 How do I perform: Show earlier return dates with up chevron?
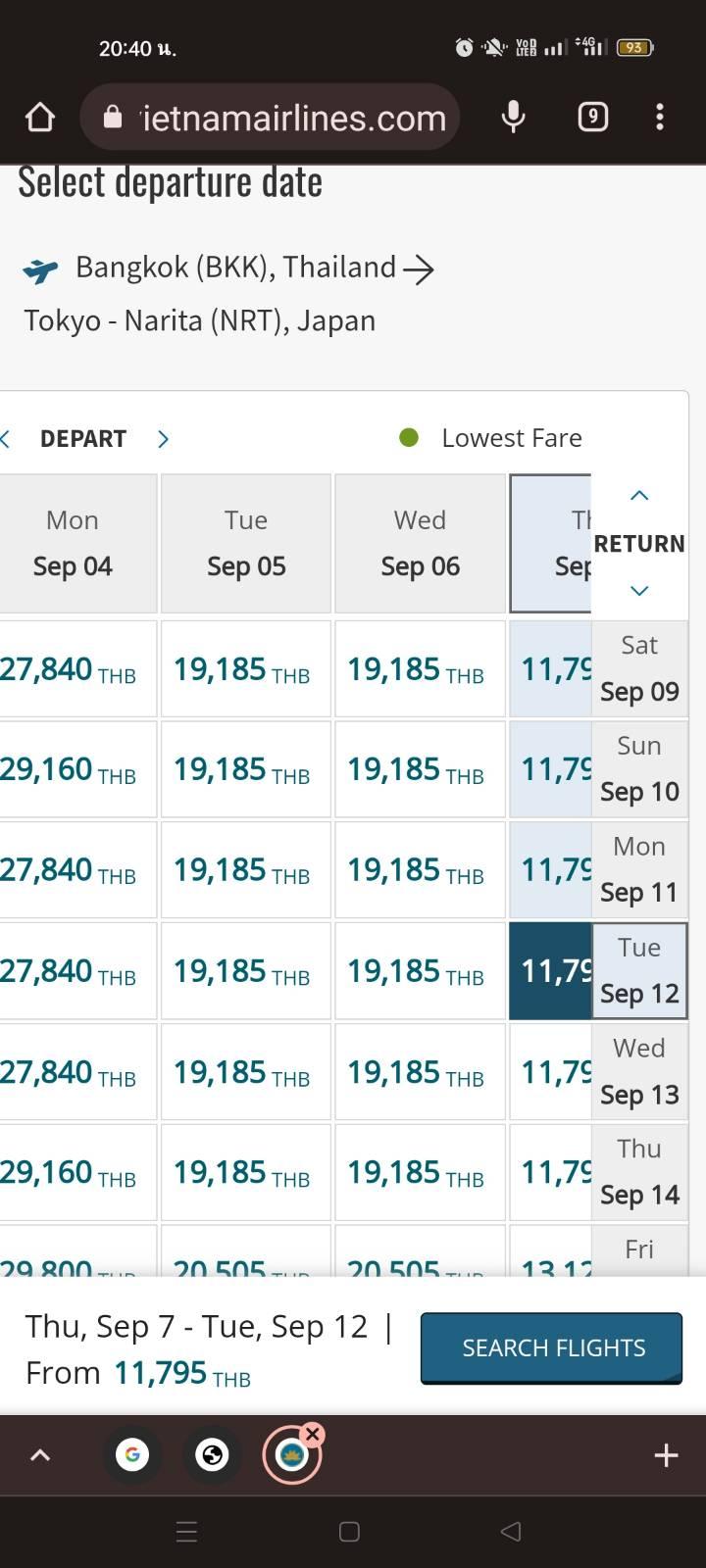click(x=639, y=496)
